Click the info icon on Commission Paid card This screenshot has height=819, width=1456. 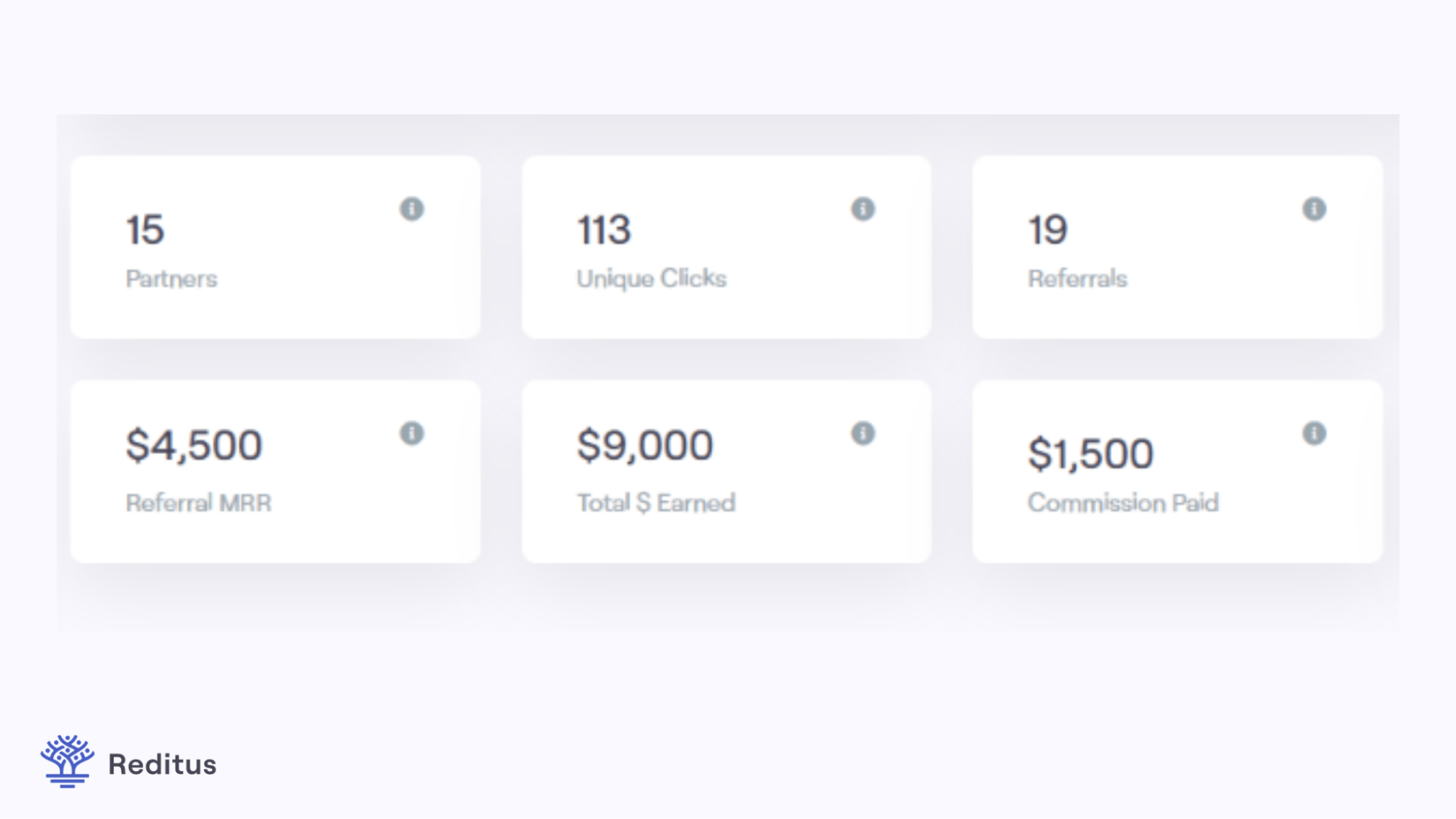[1313, 435]
